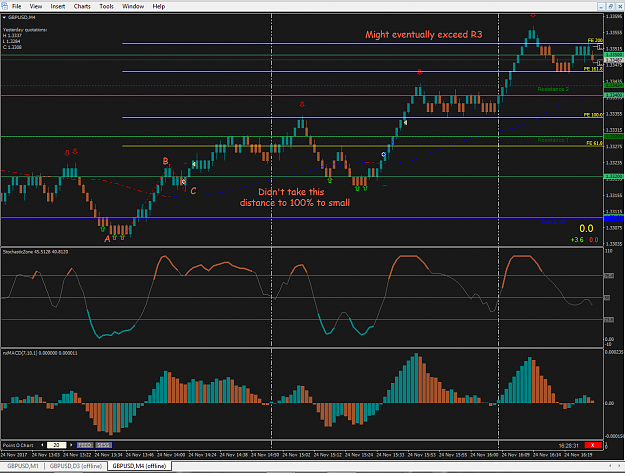Screen dimensions: 625x473
Task: Click the SESS button in Point O Chart panel
Action: coord(104,445)
